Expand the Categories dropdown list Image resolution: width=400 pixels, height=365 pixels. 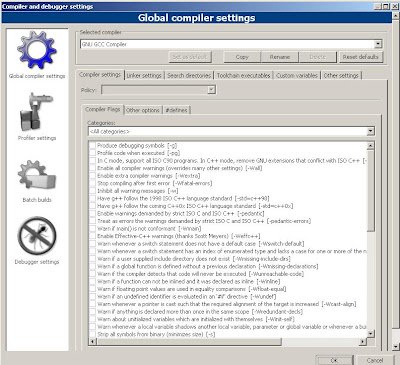click(371, 131)
